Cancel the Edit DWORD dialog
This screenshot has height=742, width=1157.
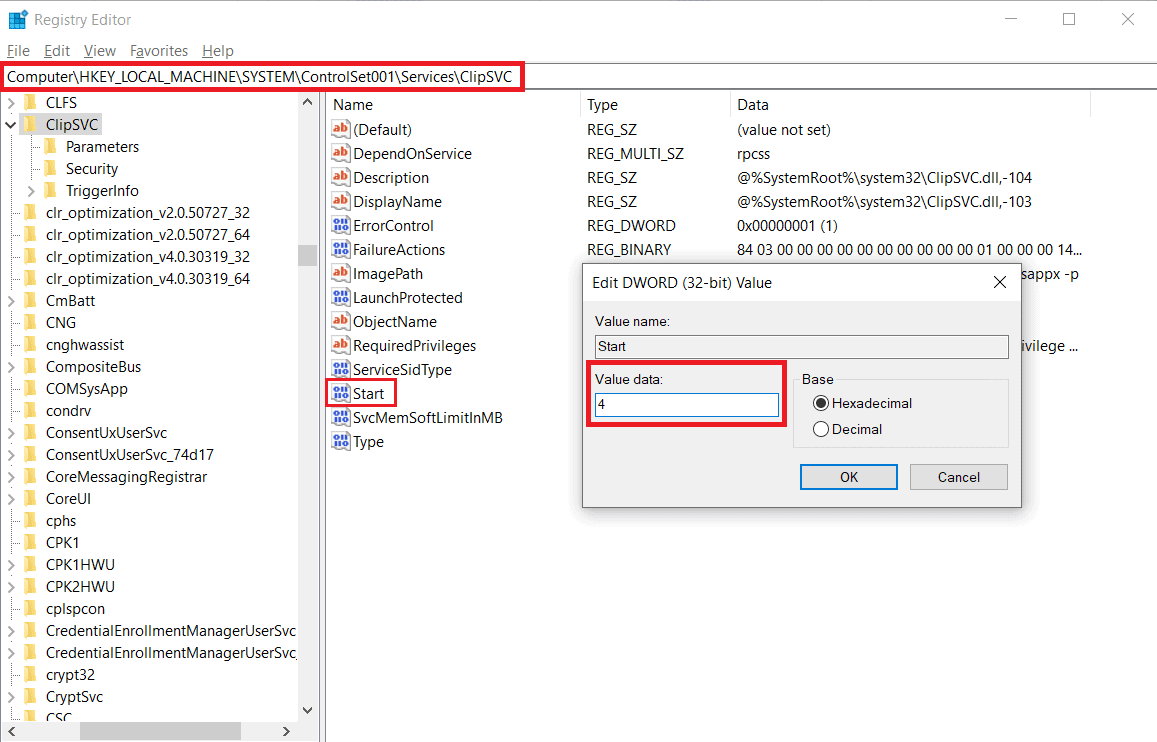pos(959,477)
